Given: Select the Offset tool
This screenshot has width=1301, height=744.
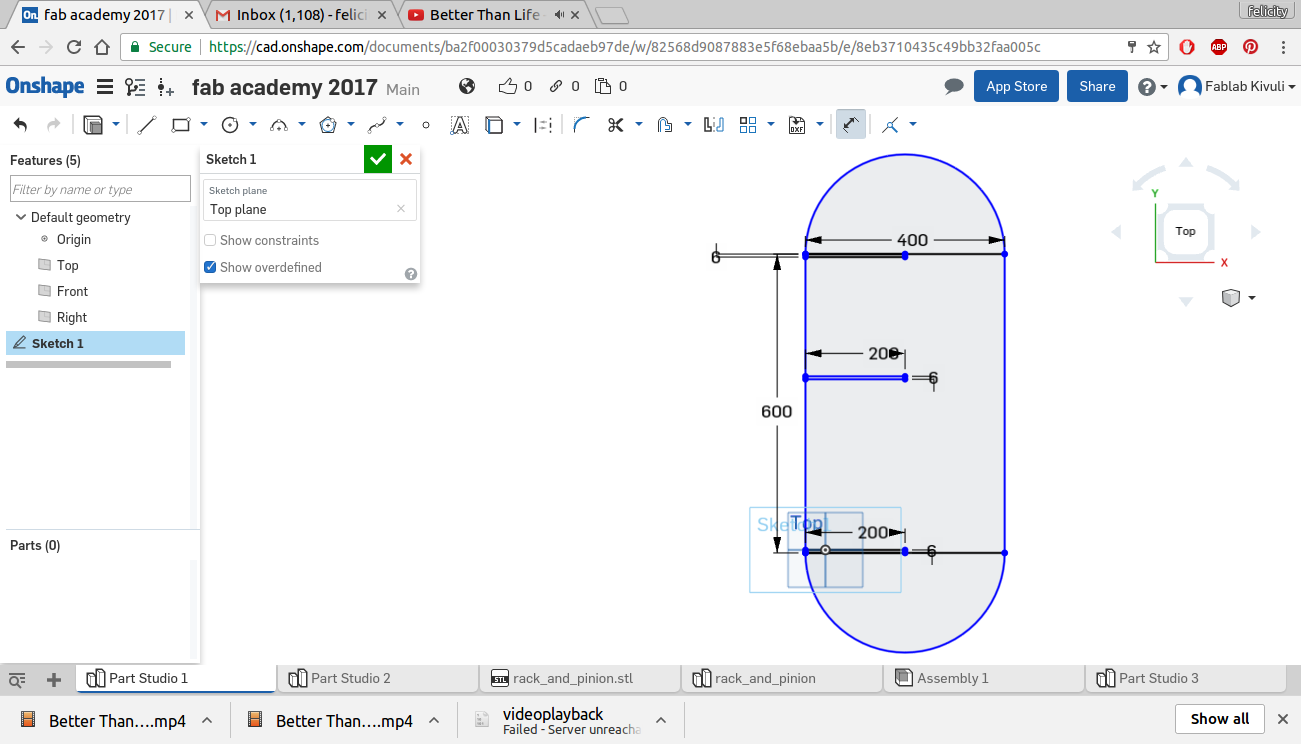Looking at the screenshot, I should tap(665, 125).
